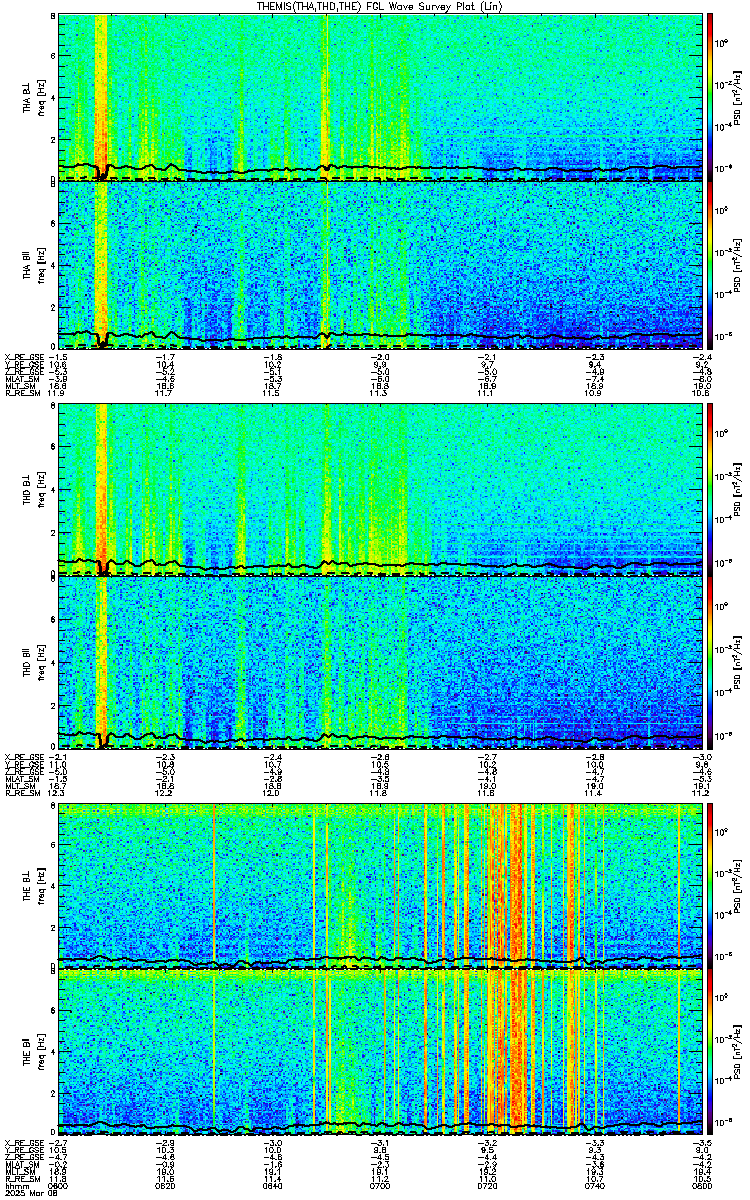Click the color bar beside THD BII panel
The width and height of the screenshot is (750, 1200).
click(x=711, y=663)
